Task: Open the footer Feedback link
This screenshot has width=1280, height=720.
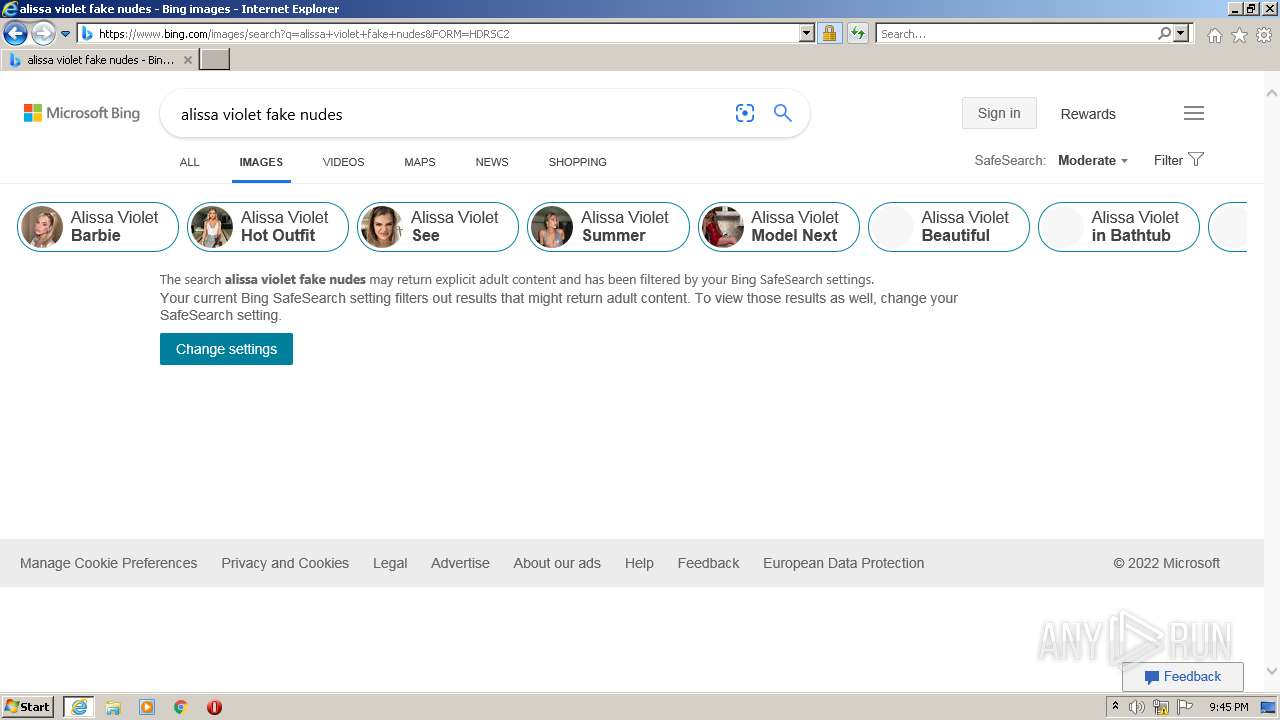Action: [708, 563]
